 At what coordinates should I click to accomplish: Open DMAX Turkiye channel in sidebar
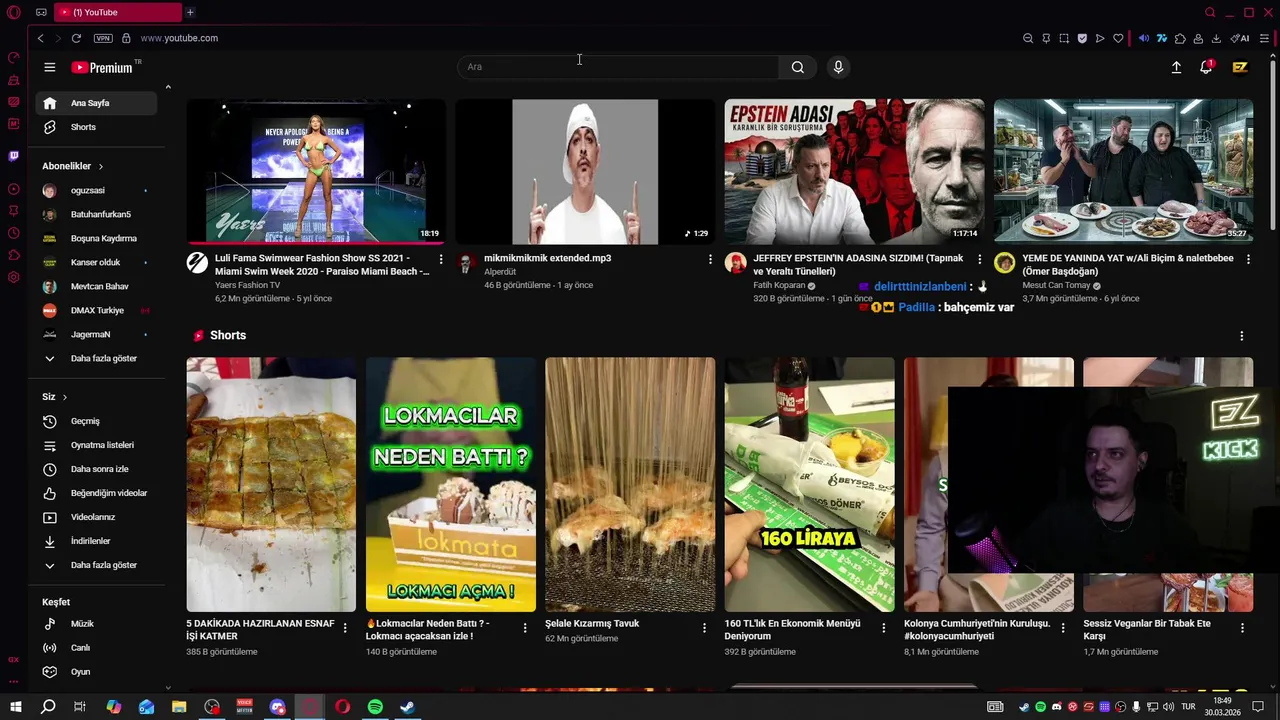coord(96,310)
